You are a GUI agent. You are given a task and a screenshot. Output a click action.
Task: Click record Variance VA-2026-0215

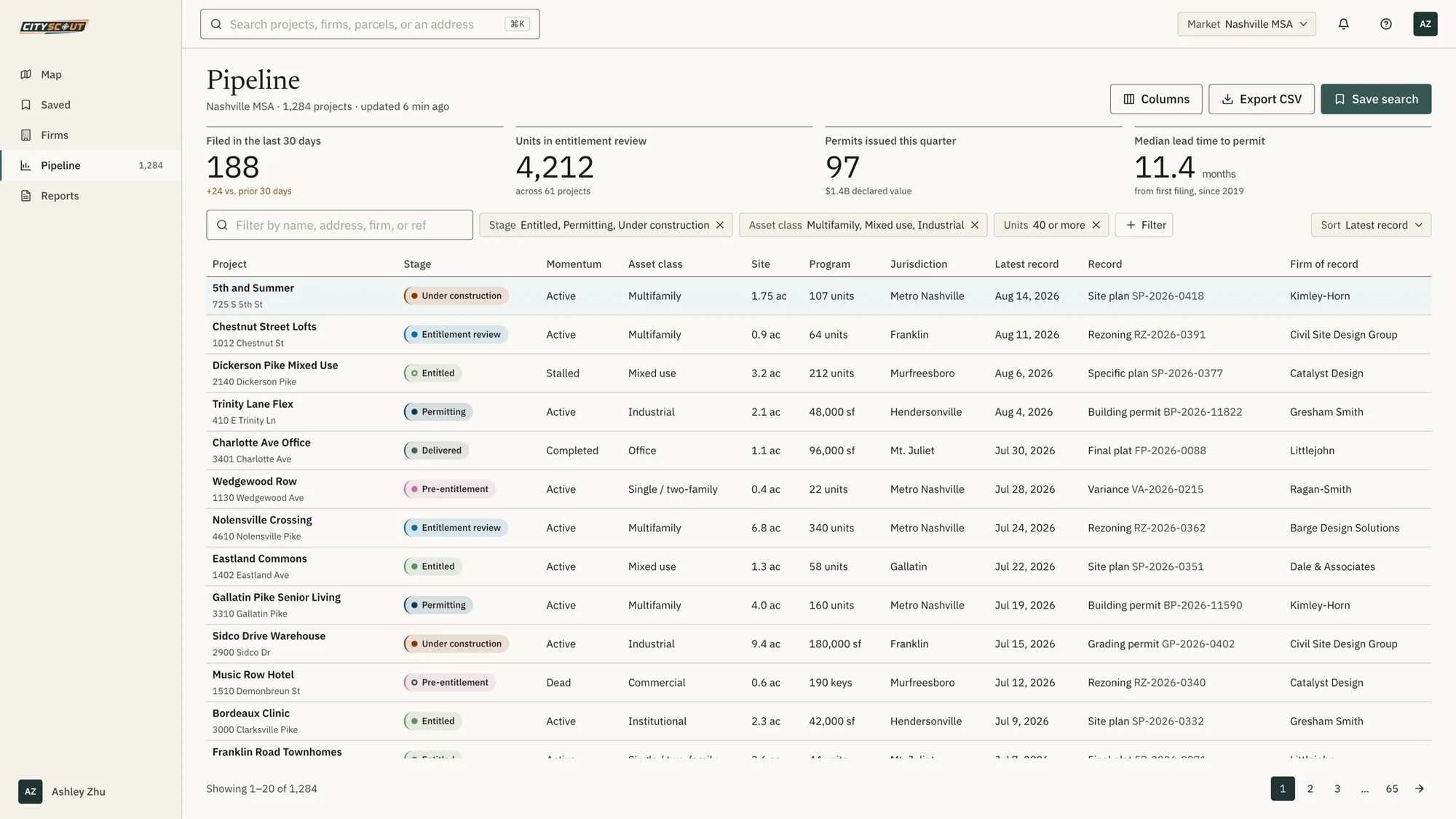pyautogui.click(x=1145, y=489)
